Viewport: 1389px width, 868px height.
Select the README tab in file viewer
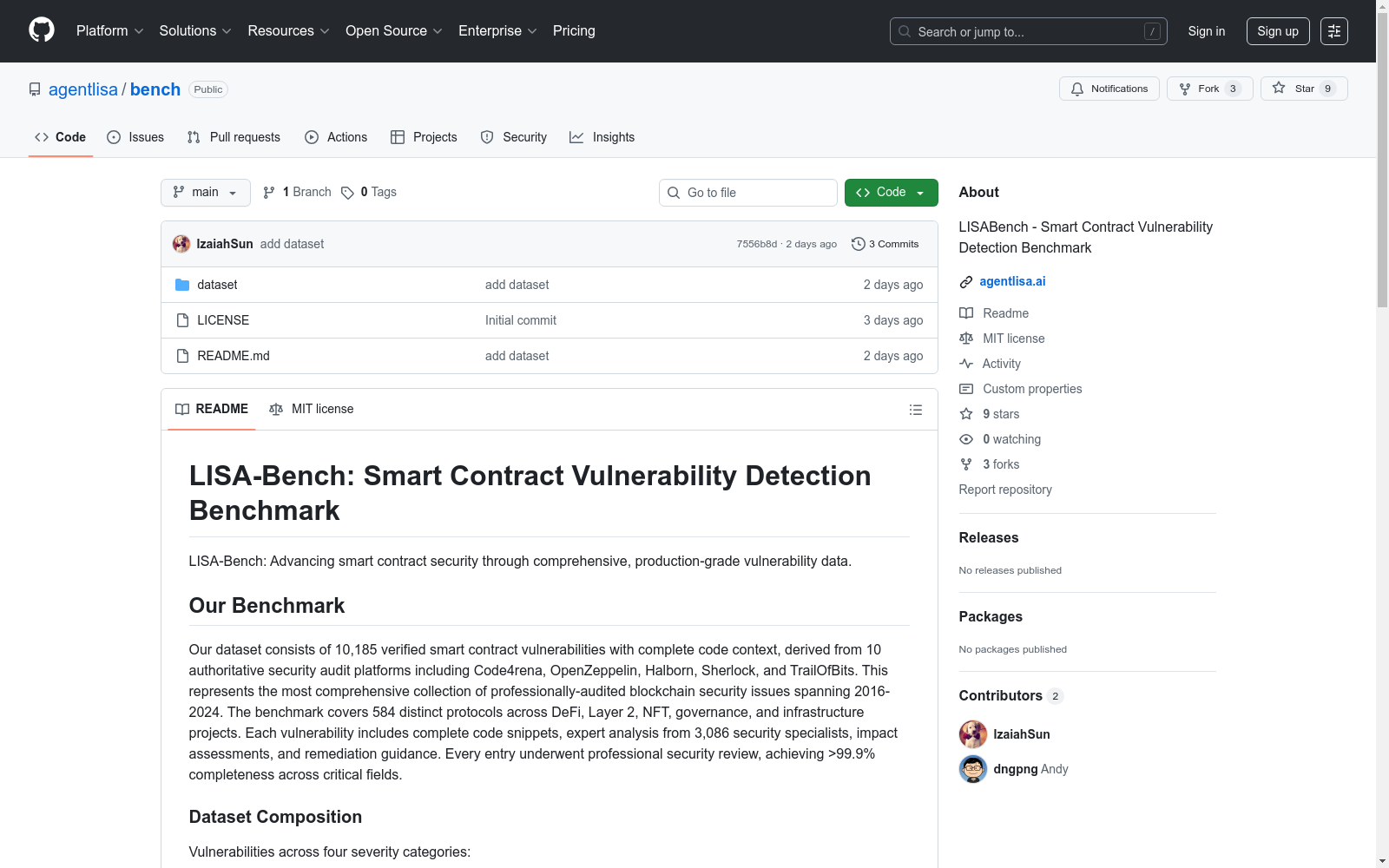[212, 409]
